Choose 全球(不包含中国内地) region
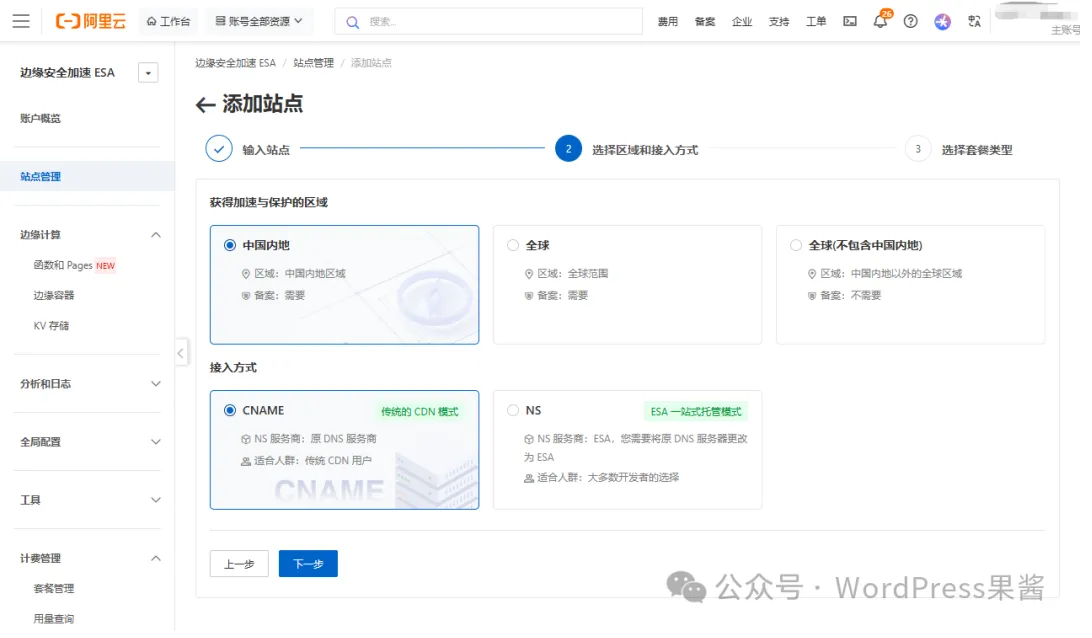The height and width of the screenshot is (638, 1092). [x=796, y=245]
